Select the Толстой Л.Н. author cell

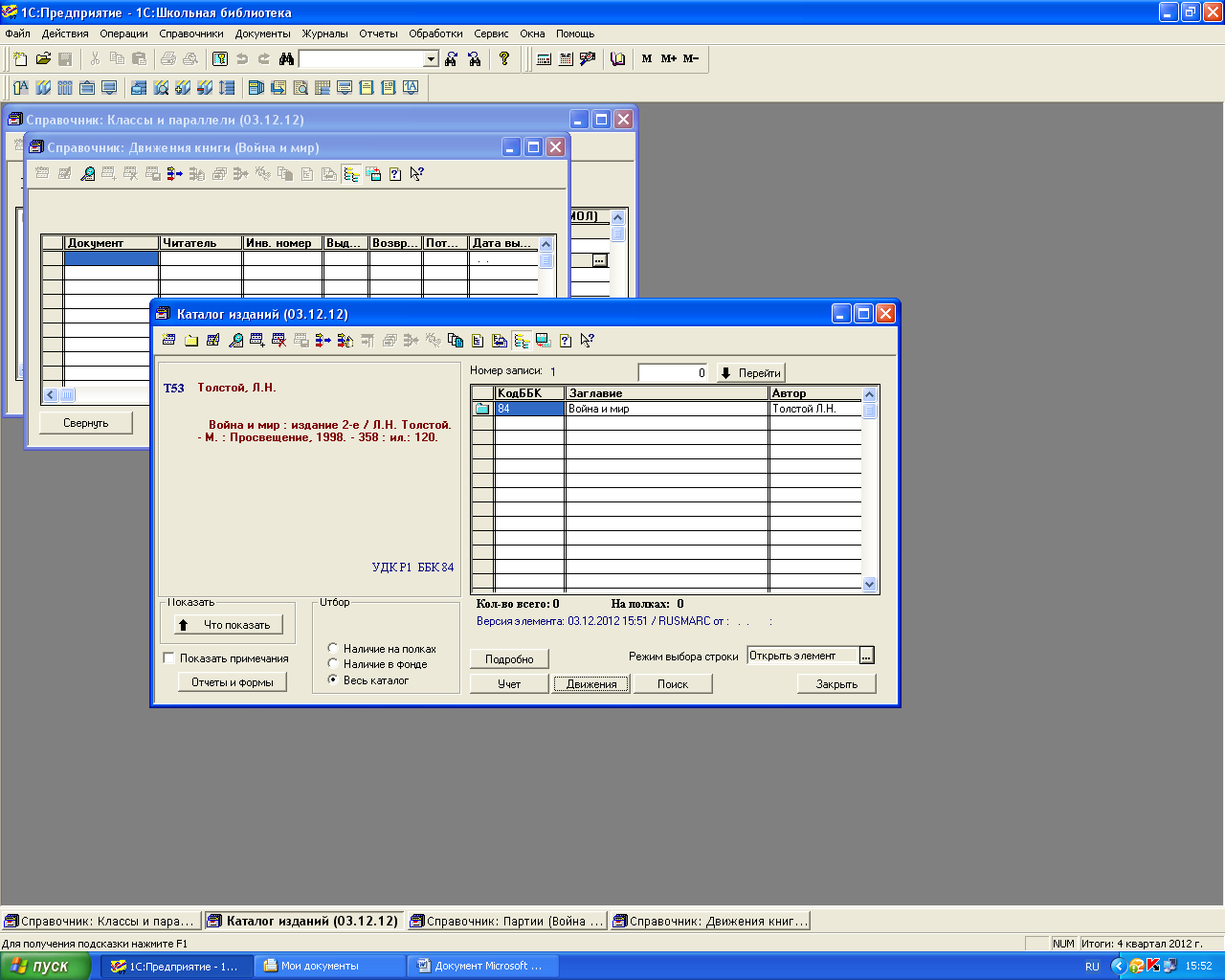click(815, 409)
